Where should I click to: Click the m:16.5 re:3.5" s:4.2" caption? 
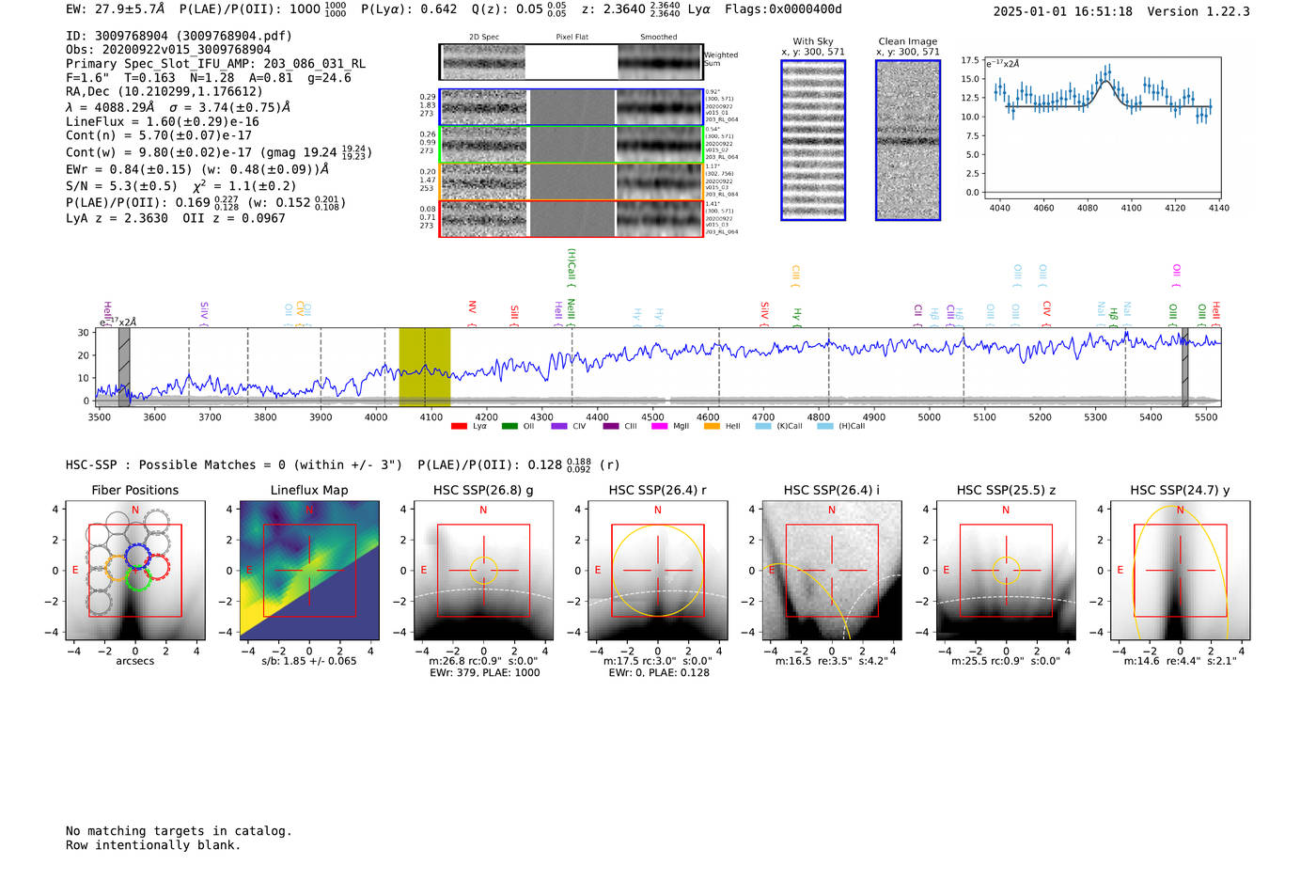click(x=832, y=661)
